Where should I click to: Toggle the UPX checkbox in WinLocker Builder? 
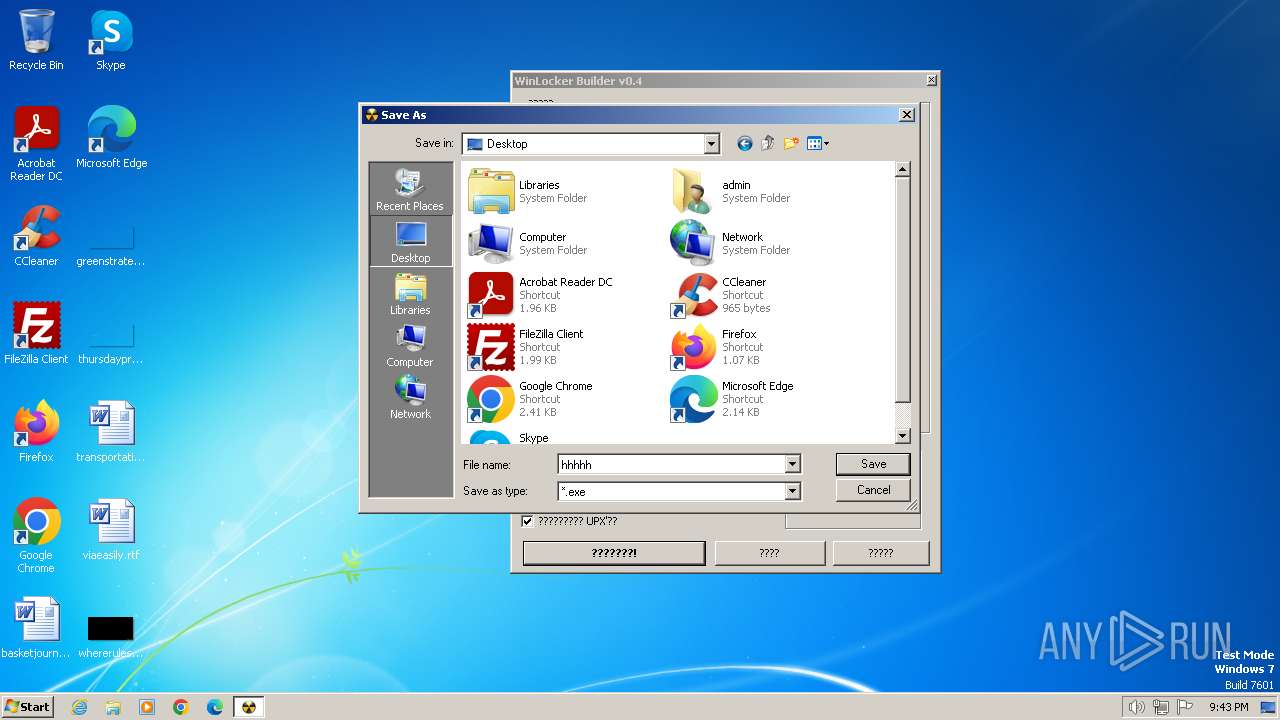point(528,521)
